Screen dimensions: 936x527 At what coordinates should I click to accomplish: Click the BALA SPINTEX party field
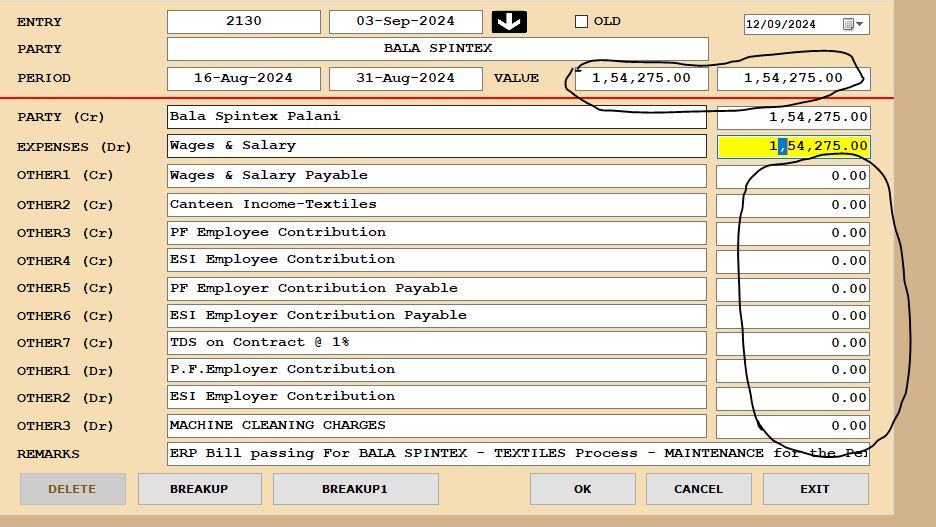point(437,49)
